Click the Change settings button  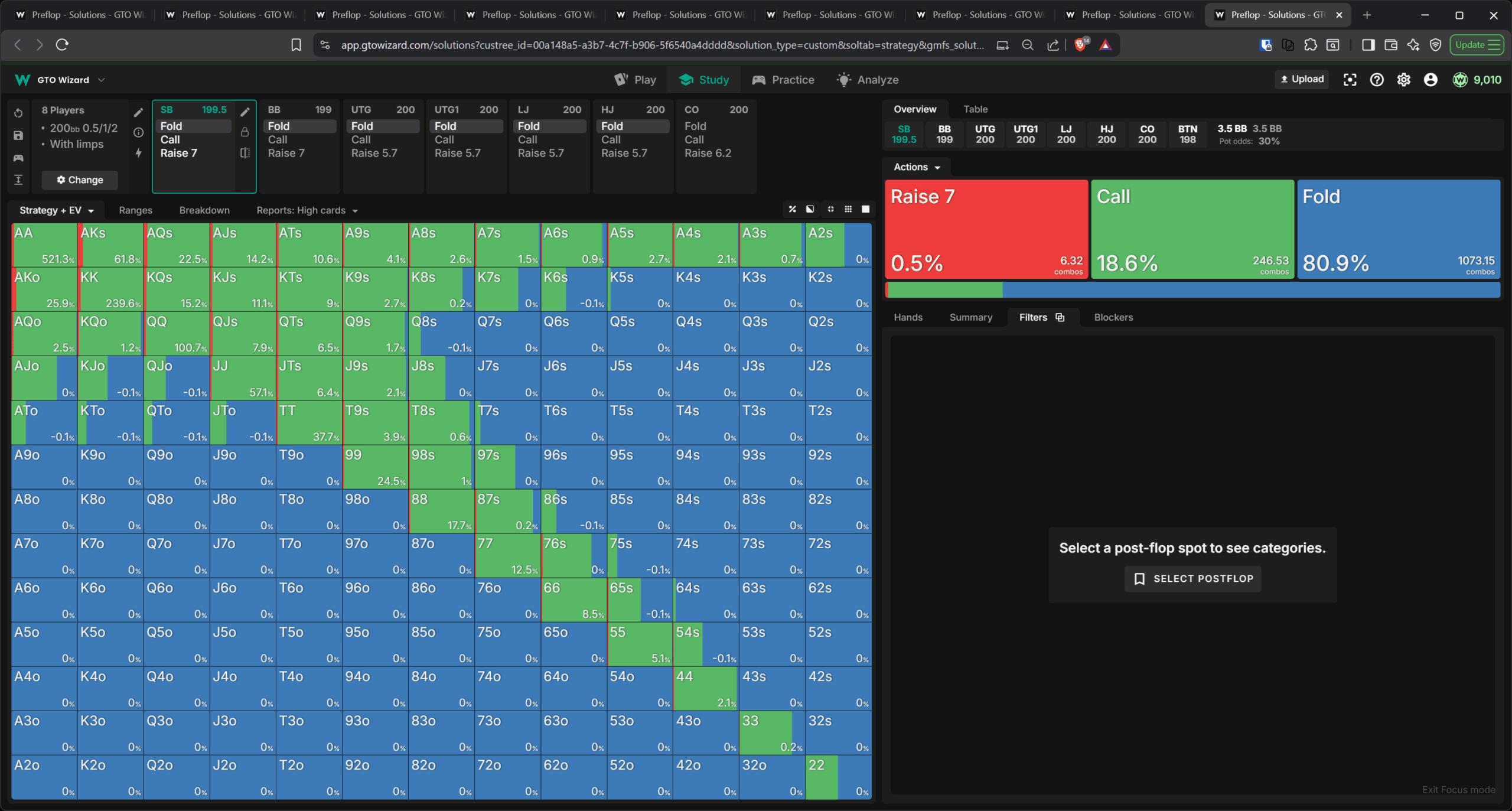[80, 180]
